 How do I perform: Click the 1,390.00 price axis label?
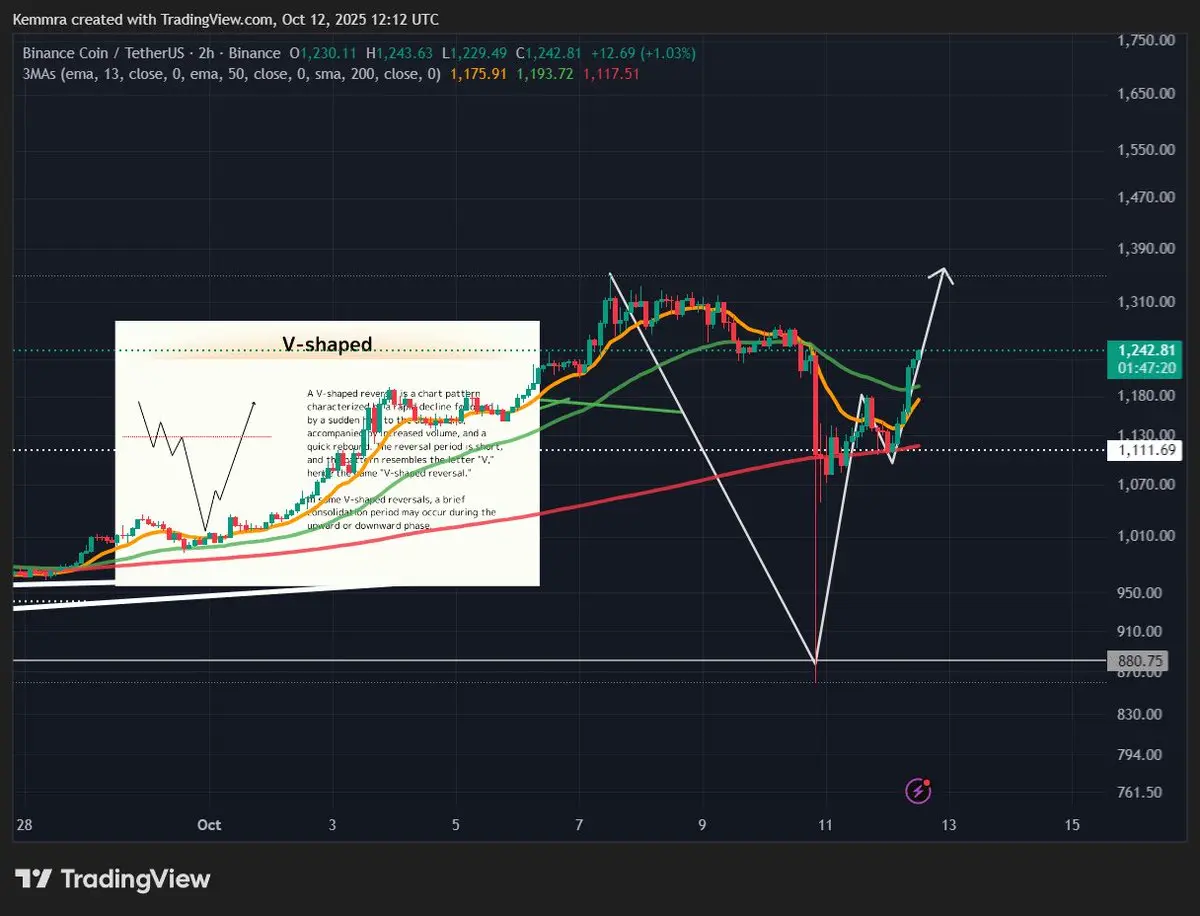click(x=1145, y=248)
